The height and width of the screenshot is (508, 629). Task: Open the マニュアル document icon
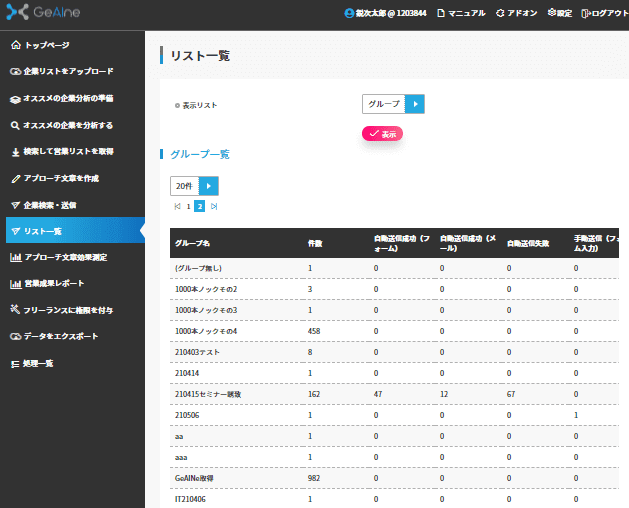click(441, 13)
